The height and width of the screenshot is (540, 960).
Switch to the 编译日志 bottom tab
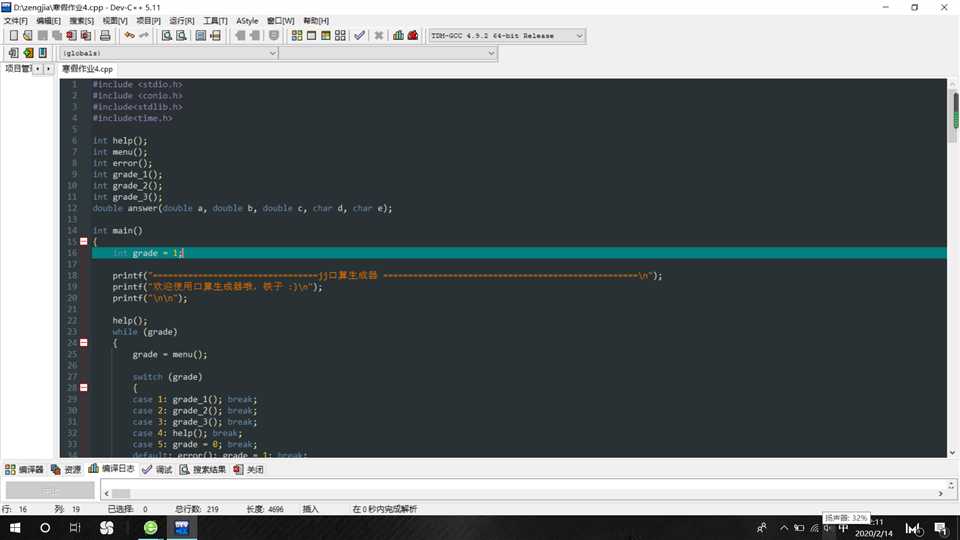coord(111,469)
